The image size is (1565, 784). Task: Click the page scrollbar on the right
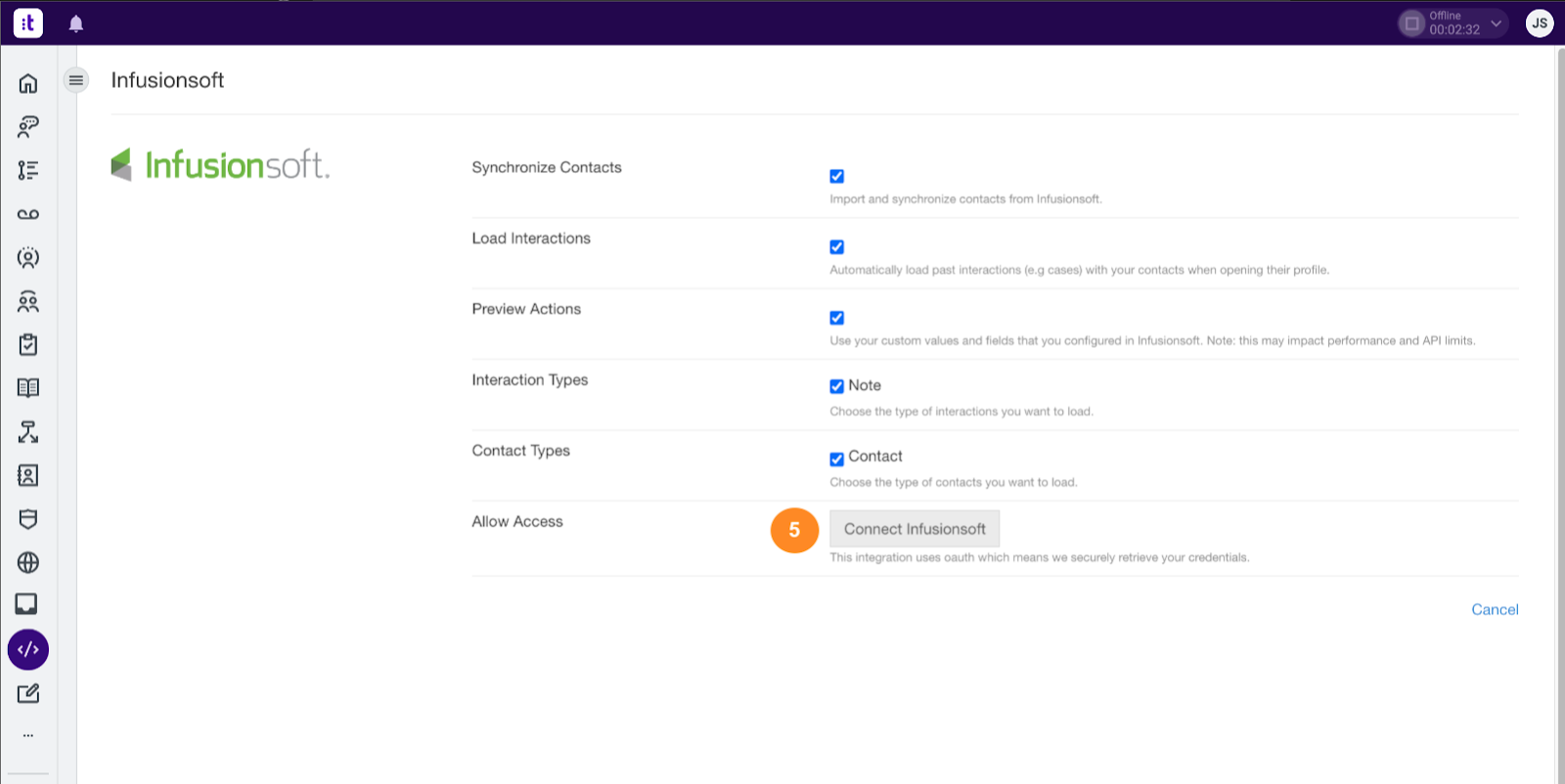click(1560, 414)
